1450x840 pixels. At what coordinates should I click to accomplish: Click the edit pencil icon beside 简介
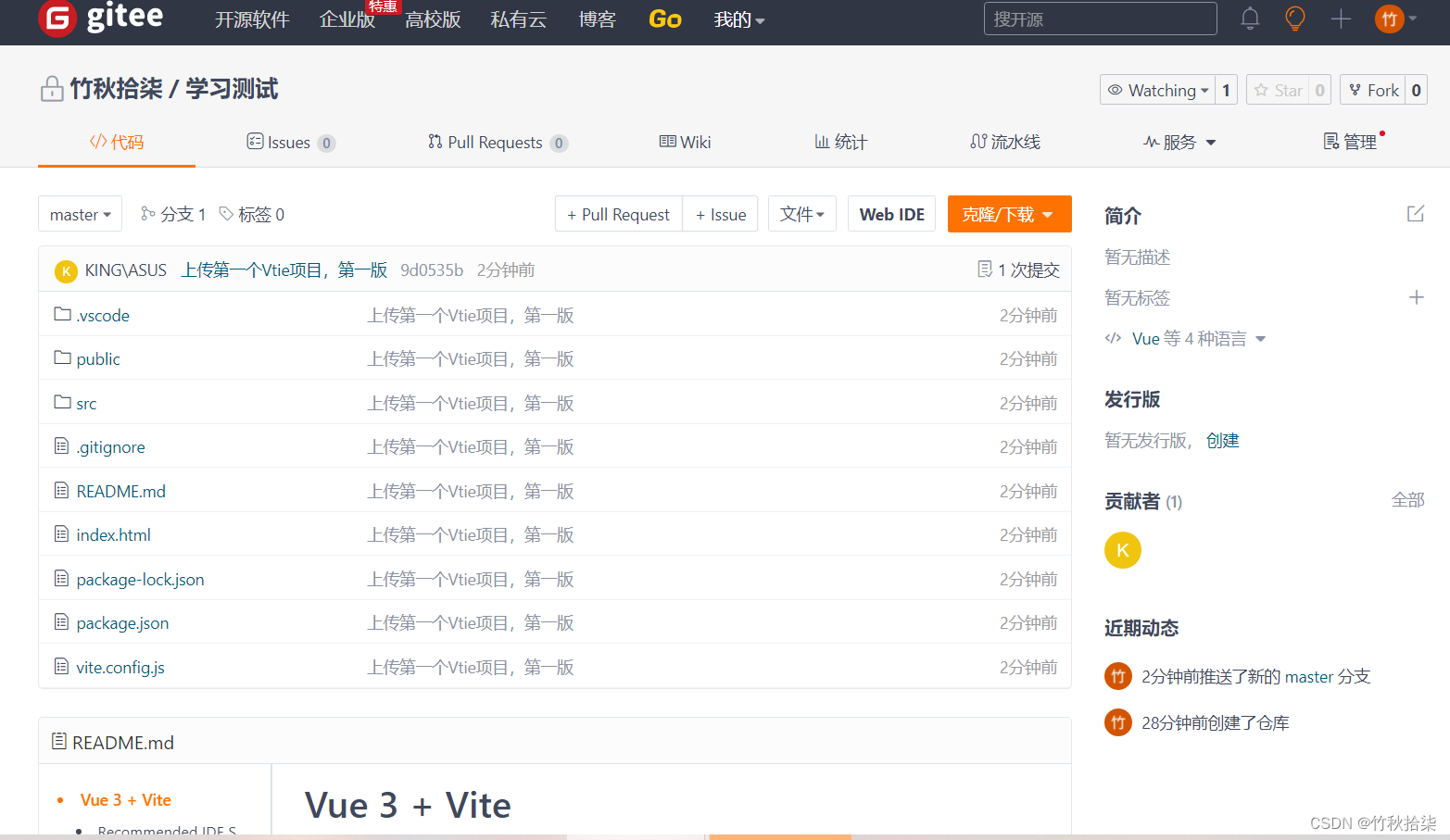point(1415,212)
